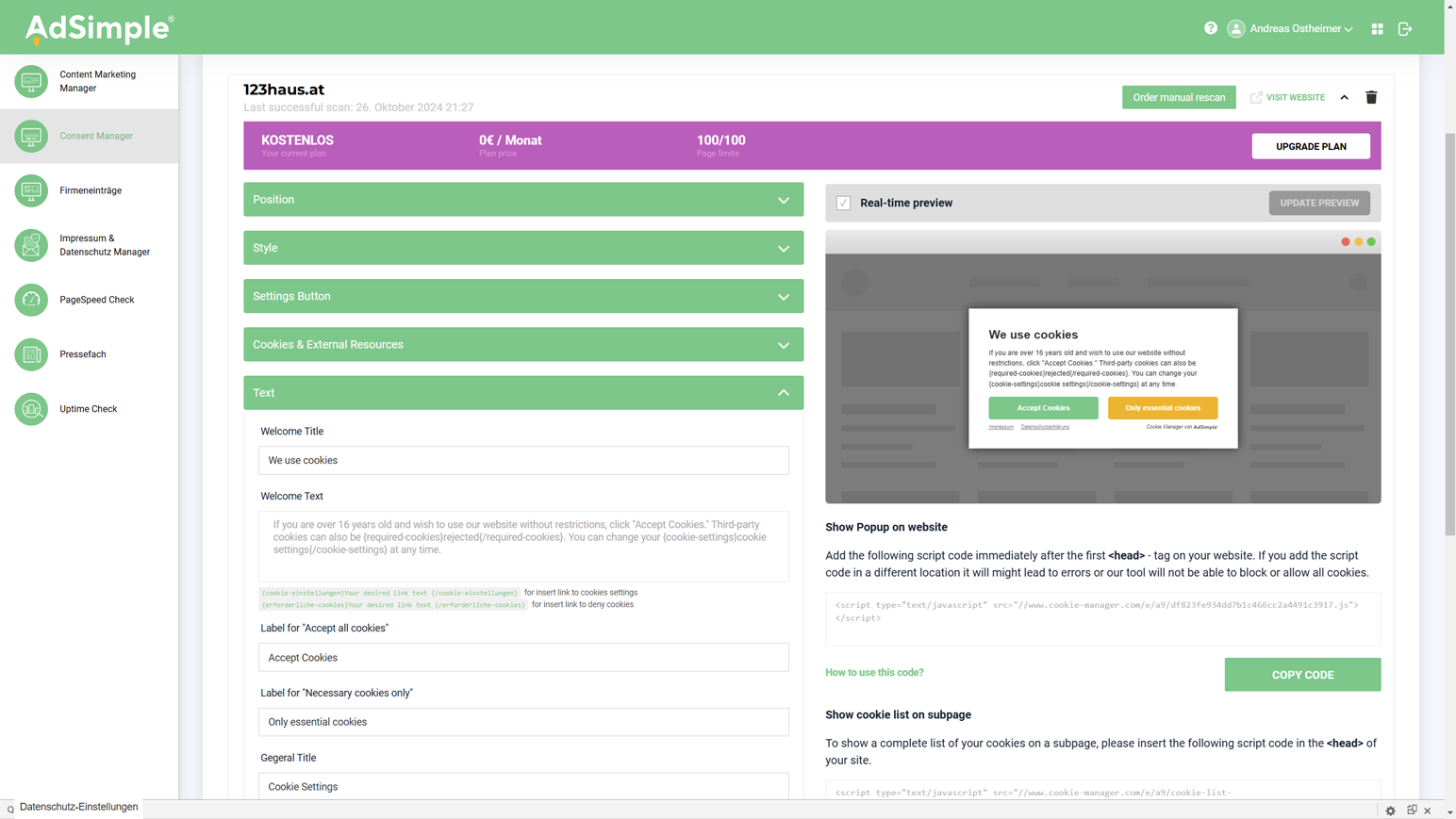
Task: Click the cookie-einstellungen placeholder code snippet
Action: click(389, 593)
